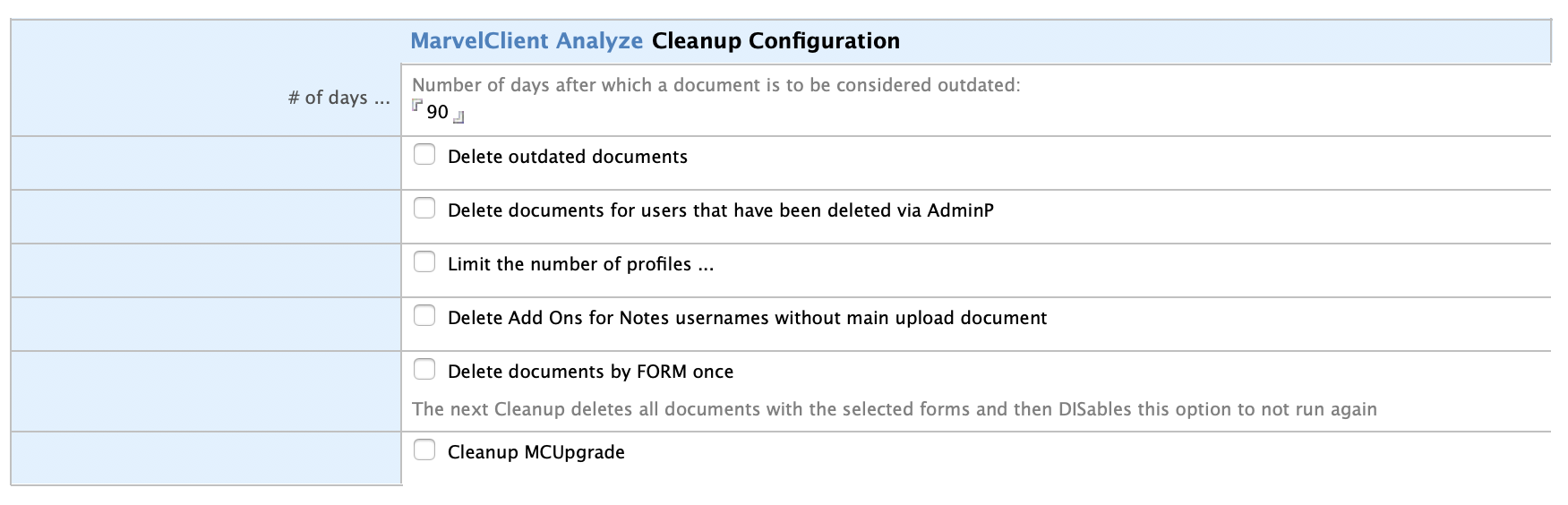This screenshot has width=1568, height=505.
Task: Click the 'Cleanup MCUpgrade' label text
Action: pyautogui.click(x=536, y=452)
